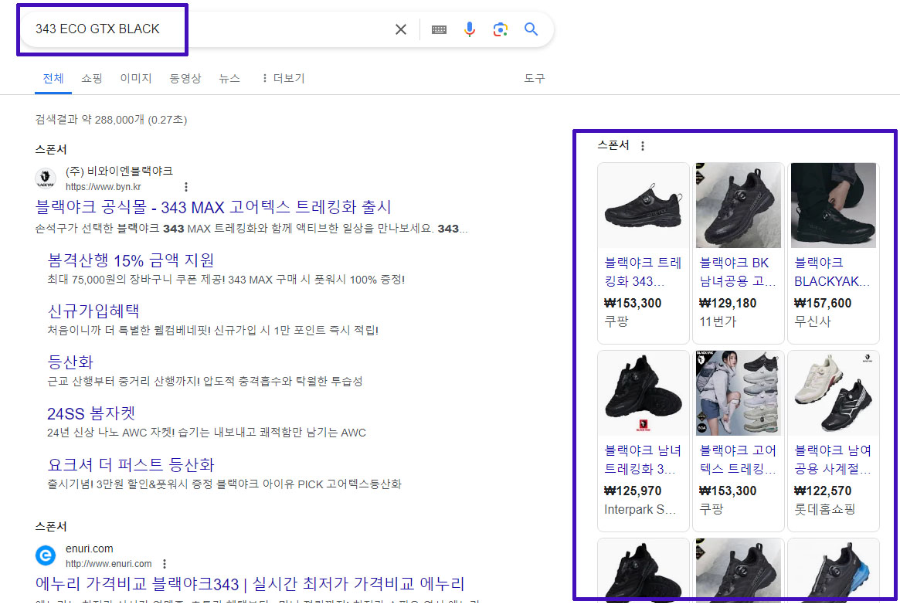Open 무신사 shoe thumbnail priced ₩157,600
This screenshot has height=603, width=900.
[833, 205]
